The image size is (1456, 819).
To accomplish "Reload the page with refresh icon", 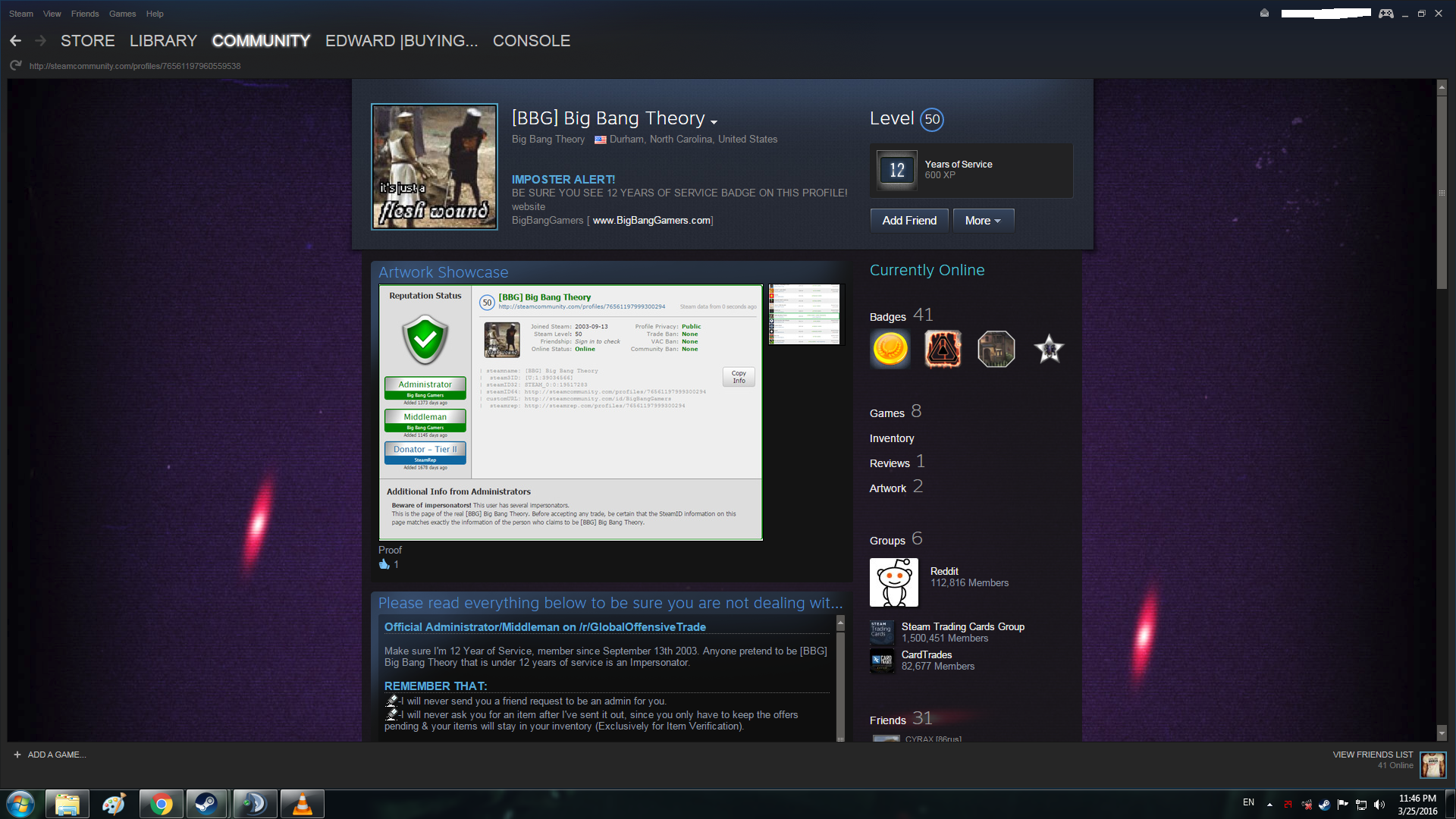I will tap(15, 66).
